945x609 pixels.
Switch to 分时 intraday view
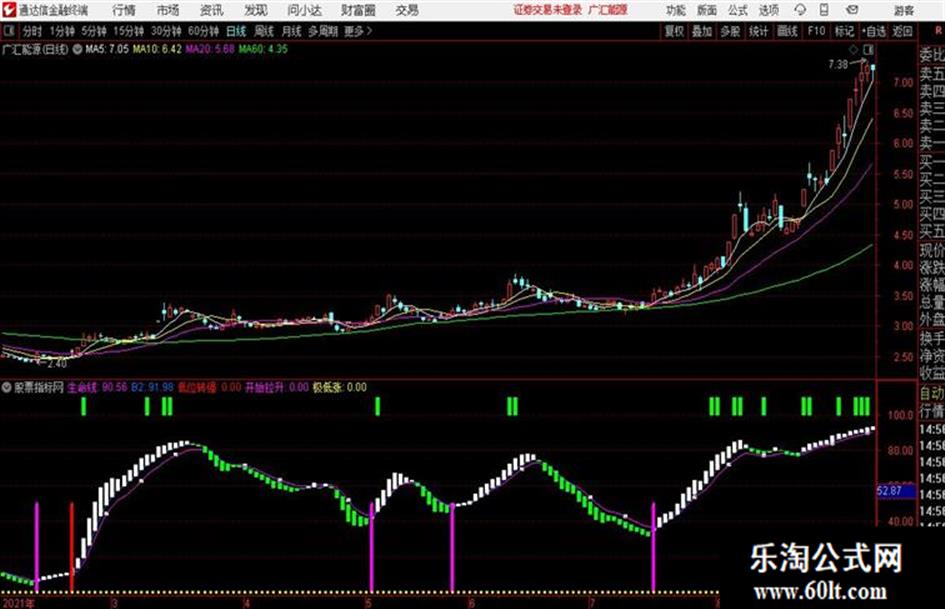33,31
